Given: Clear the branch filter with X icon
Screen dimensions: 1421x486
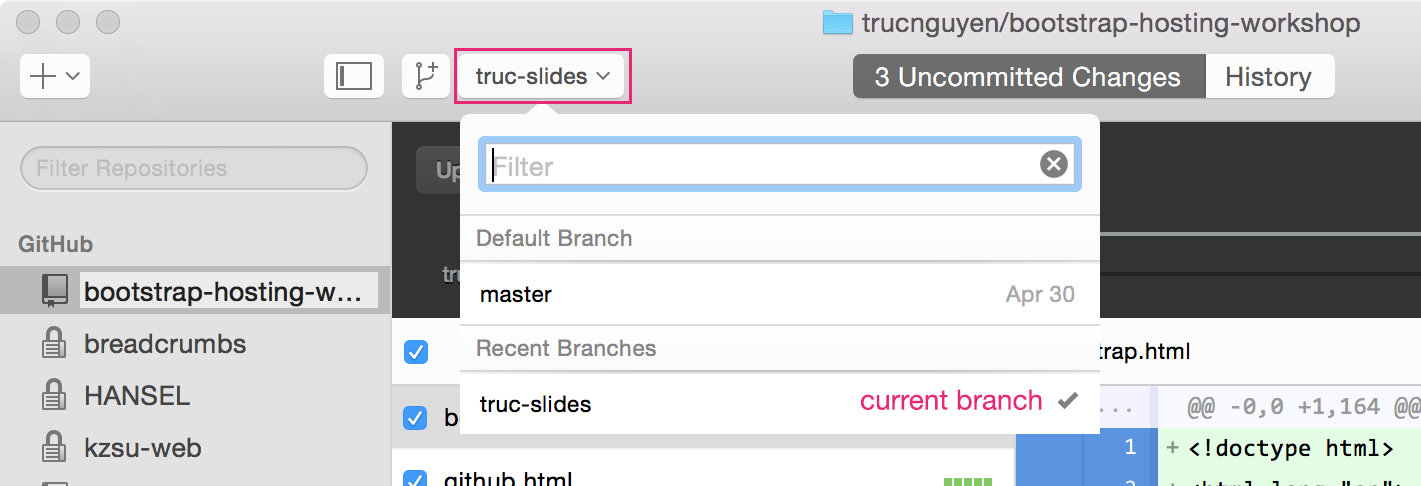Looking at the screenshot, I should point(1054,164).
